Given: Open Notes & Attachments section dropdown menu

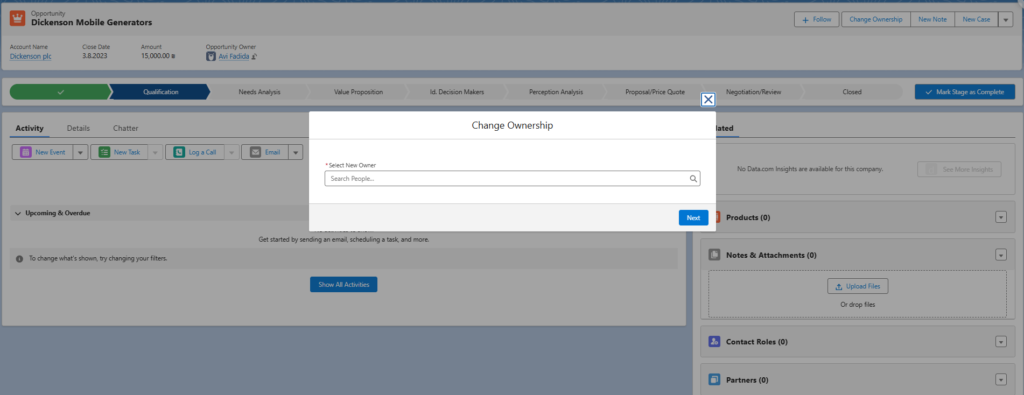Looking at the screenshot, I should 1001,255.
